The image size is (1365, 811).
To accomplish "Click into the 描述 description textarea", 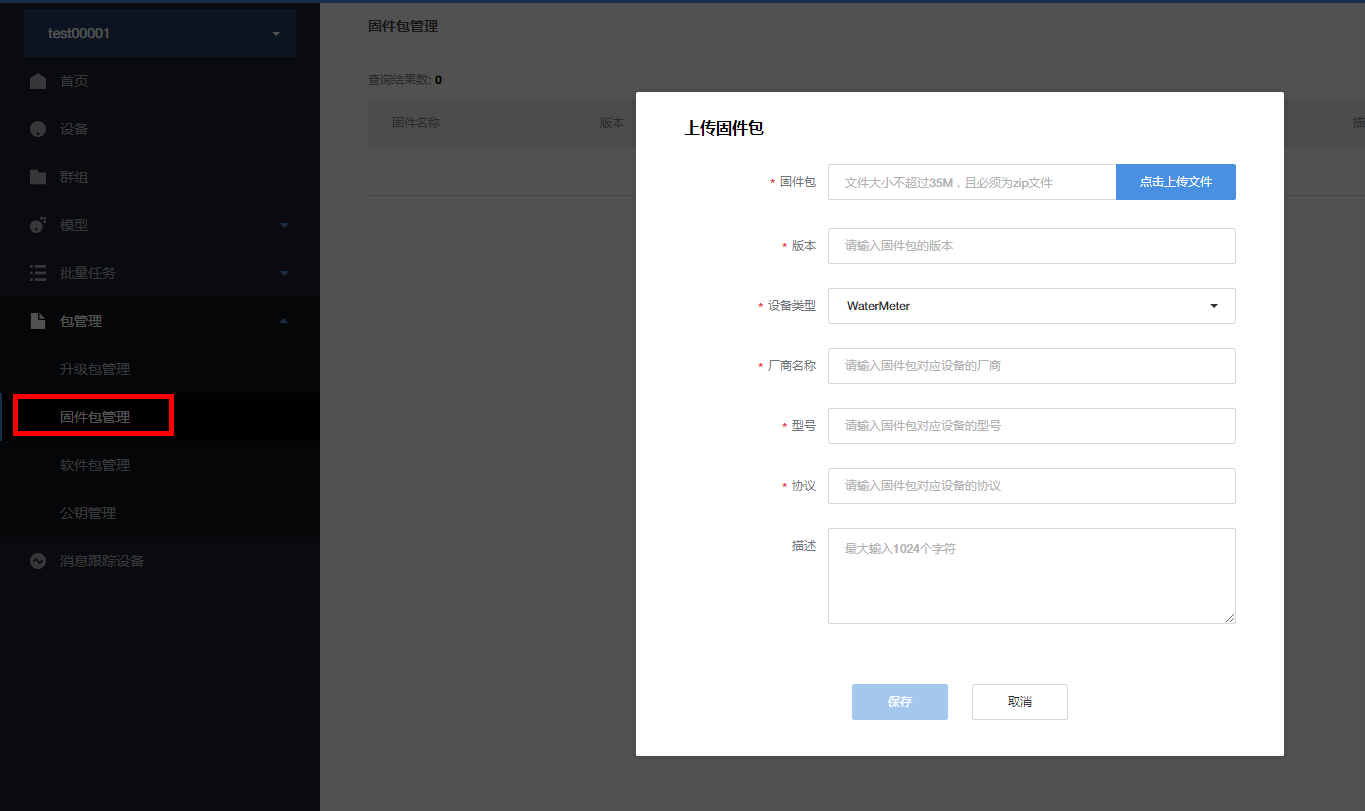I will point(1031,576).
